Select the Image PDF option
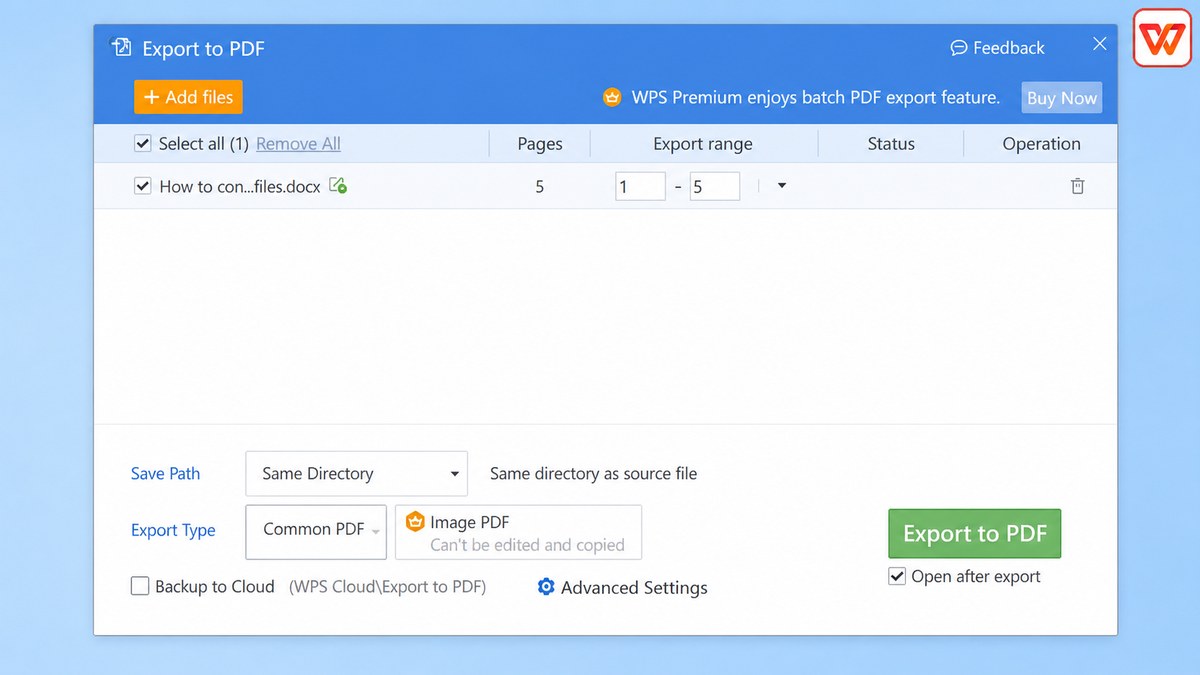This screenshot has height=675, width=1200. coord(518,532)
